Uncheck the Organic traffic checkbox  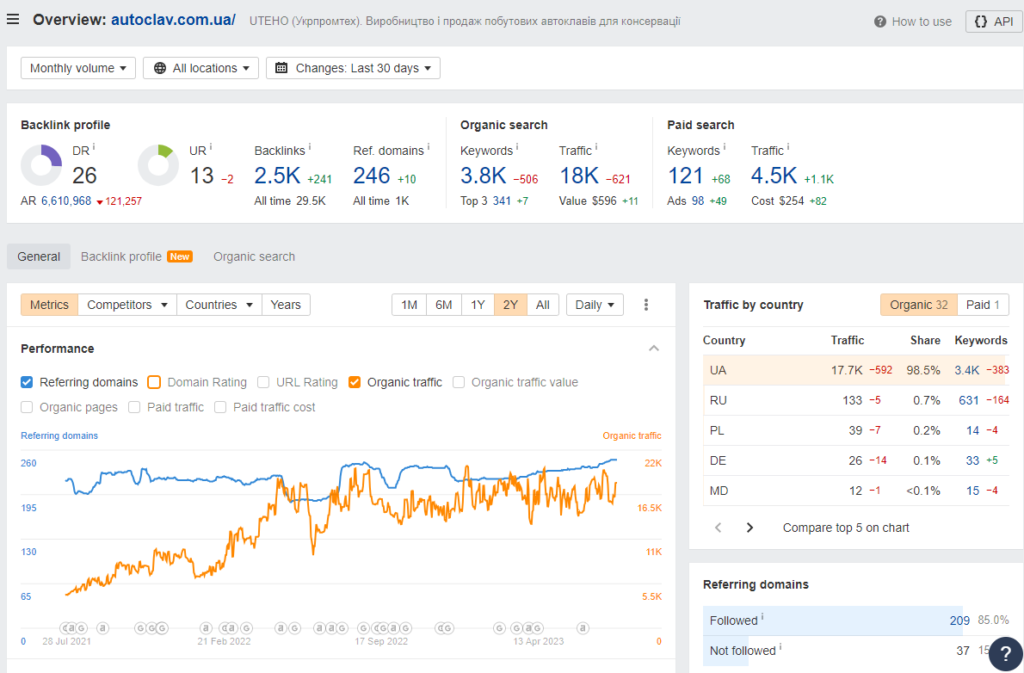coord(354,382)
